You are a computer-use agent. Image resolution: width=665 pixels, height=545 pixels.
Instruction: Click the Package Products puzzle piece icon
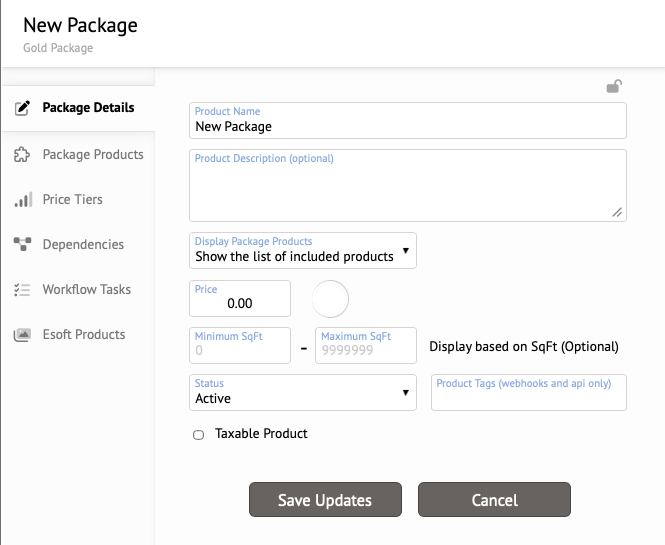(22, 155)
